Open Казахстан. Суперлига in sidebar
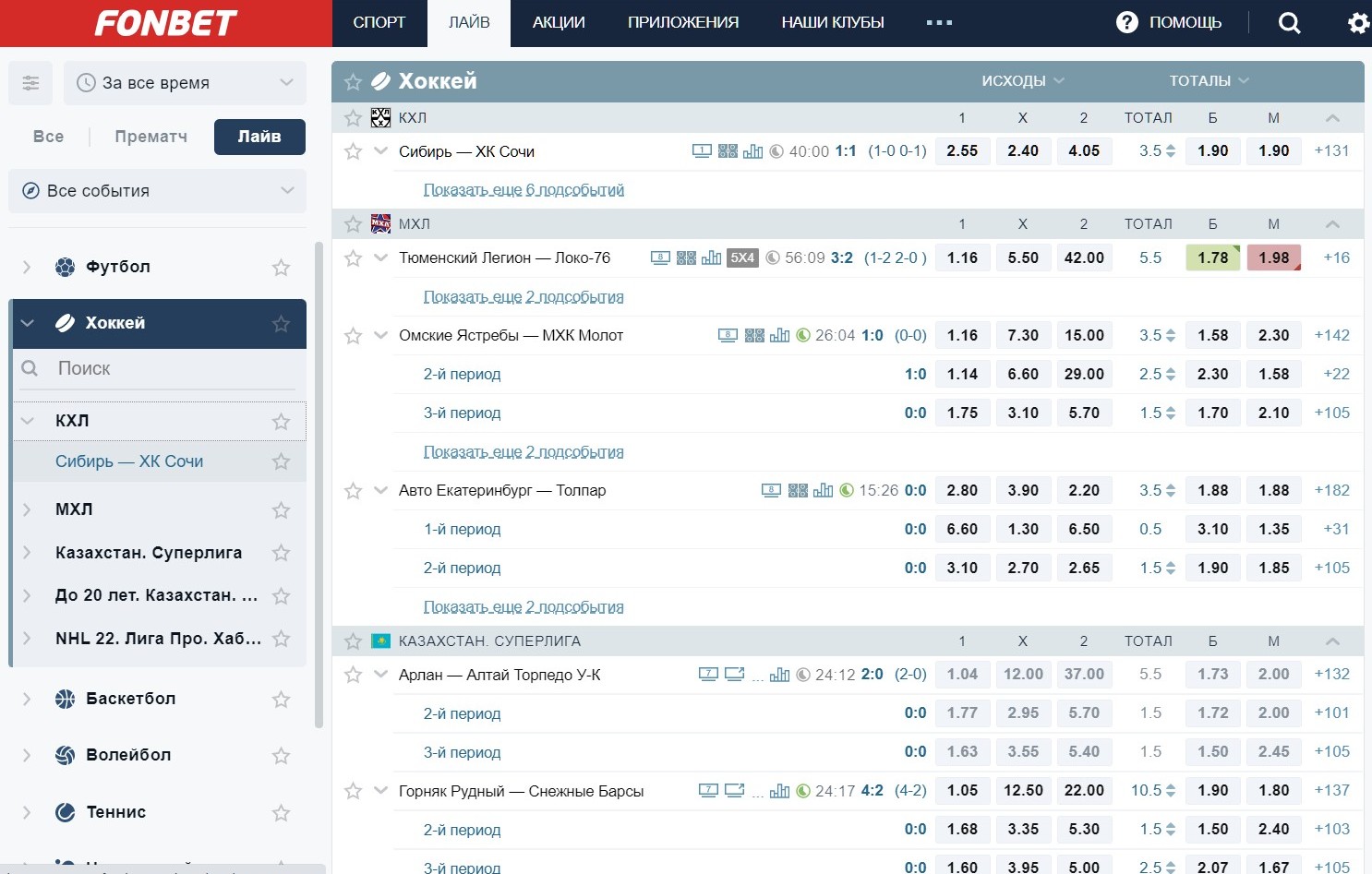The width and height of the screenshot is (1372, 874). tap(149, 553)
